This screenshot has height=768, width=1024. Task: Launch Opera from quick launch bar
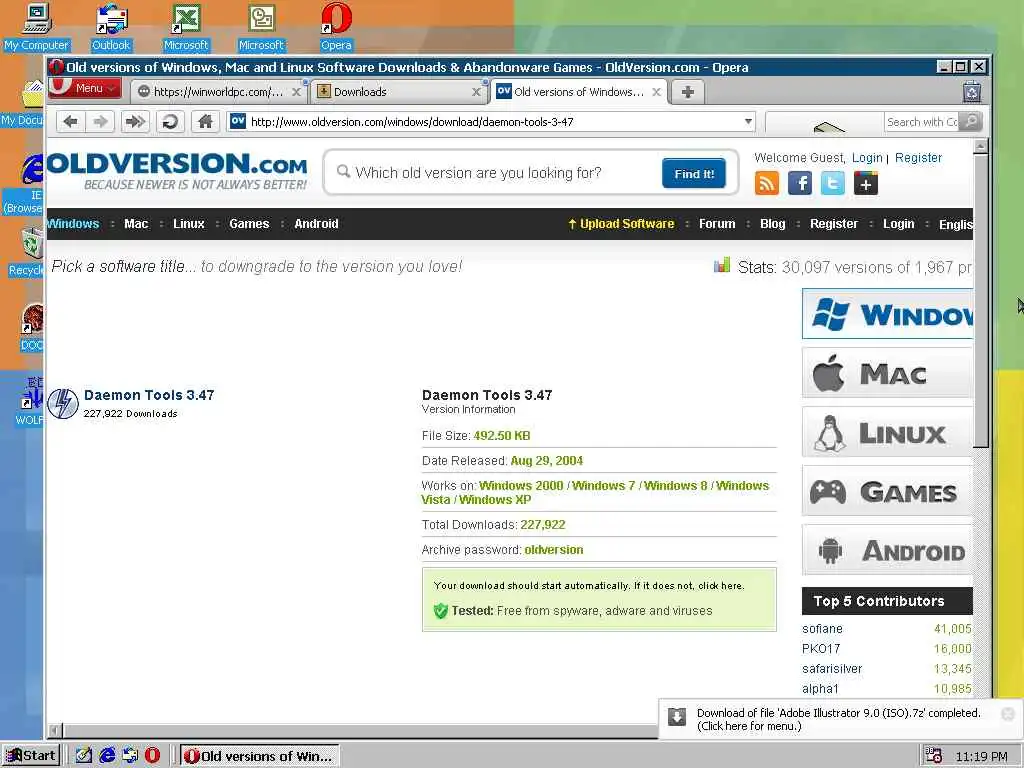pos(152,756)
